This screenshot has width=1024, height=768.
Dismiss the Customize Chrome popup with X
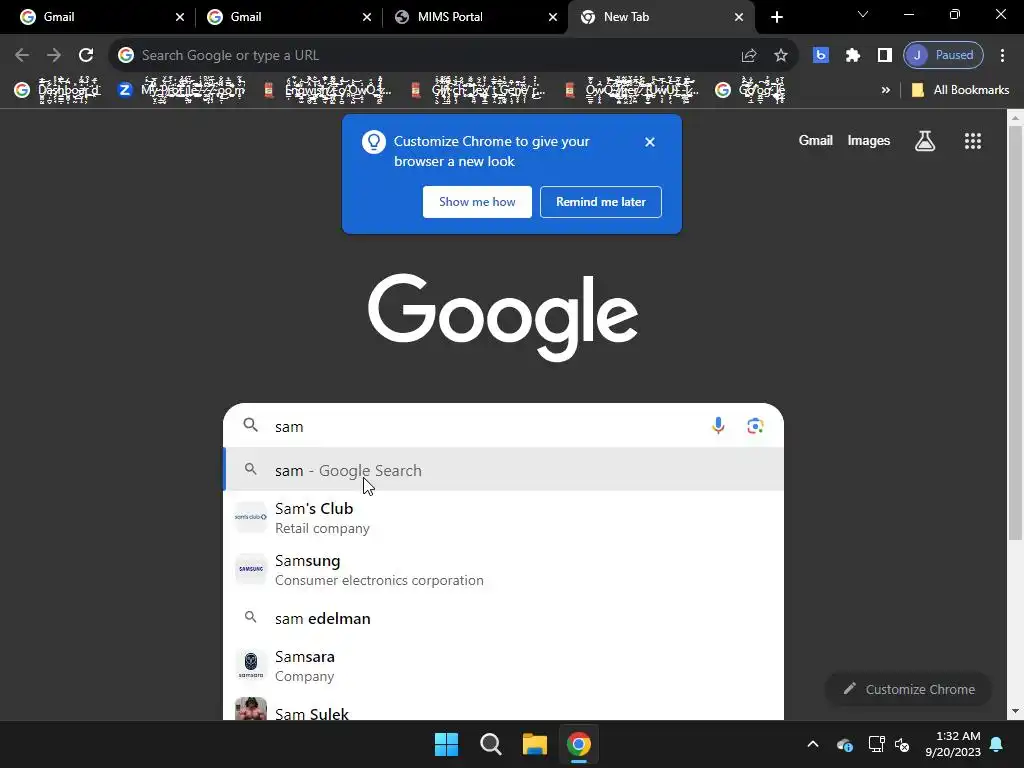[x=649, y=142]
